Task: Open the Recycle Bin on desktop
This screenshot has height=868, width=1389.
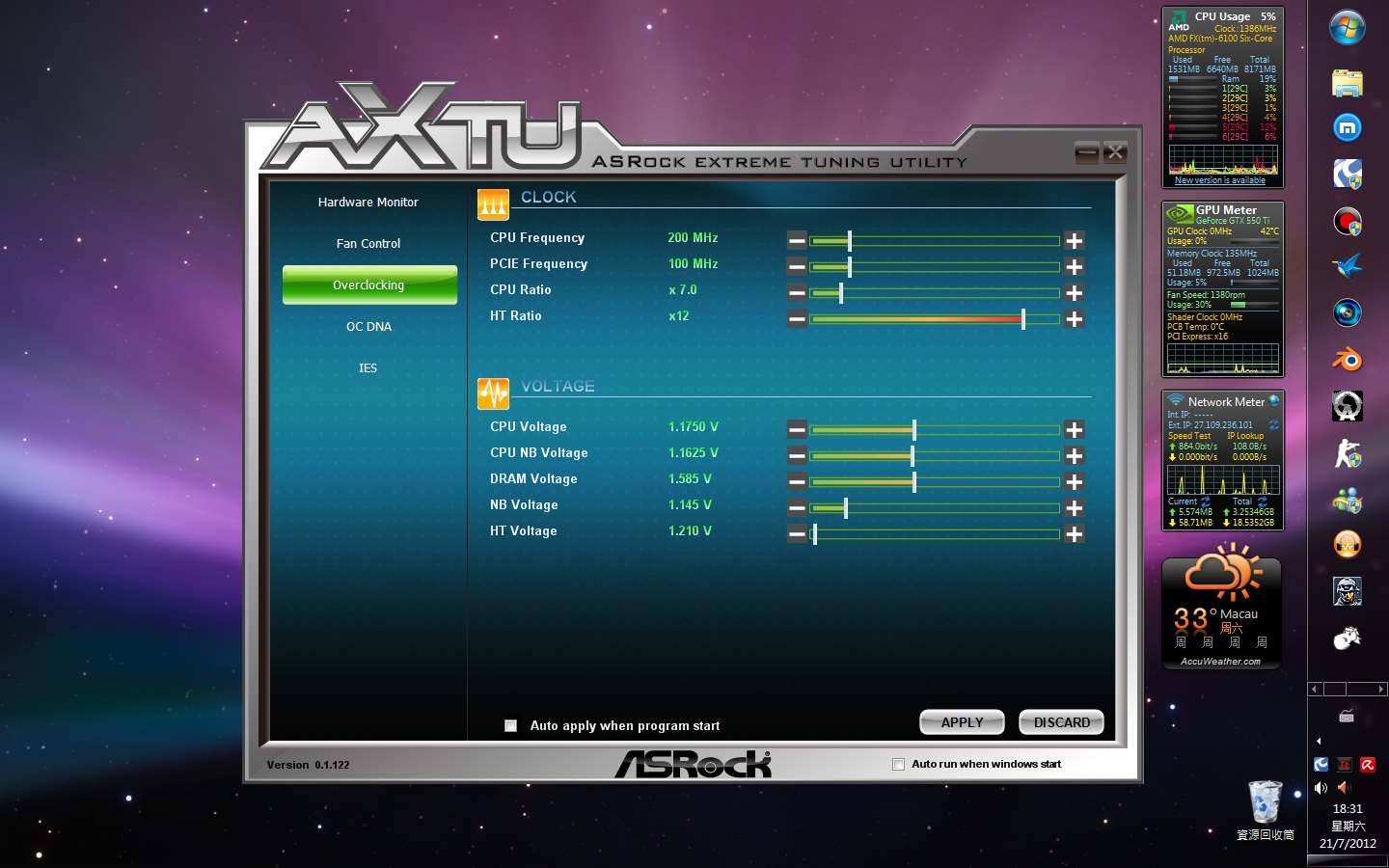Action: (1265, 810)
